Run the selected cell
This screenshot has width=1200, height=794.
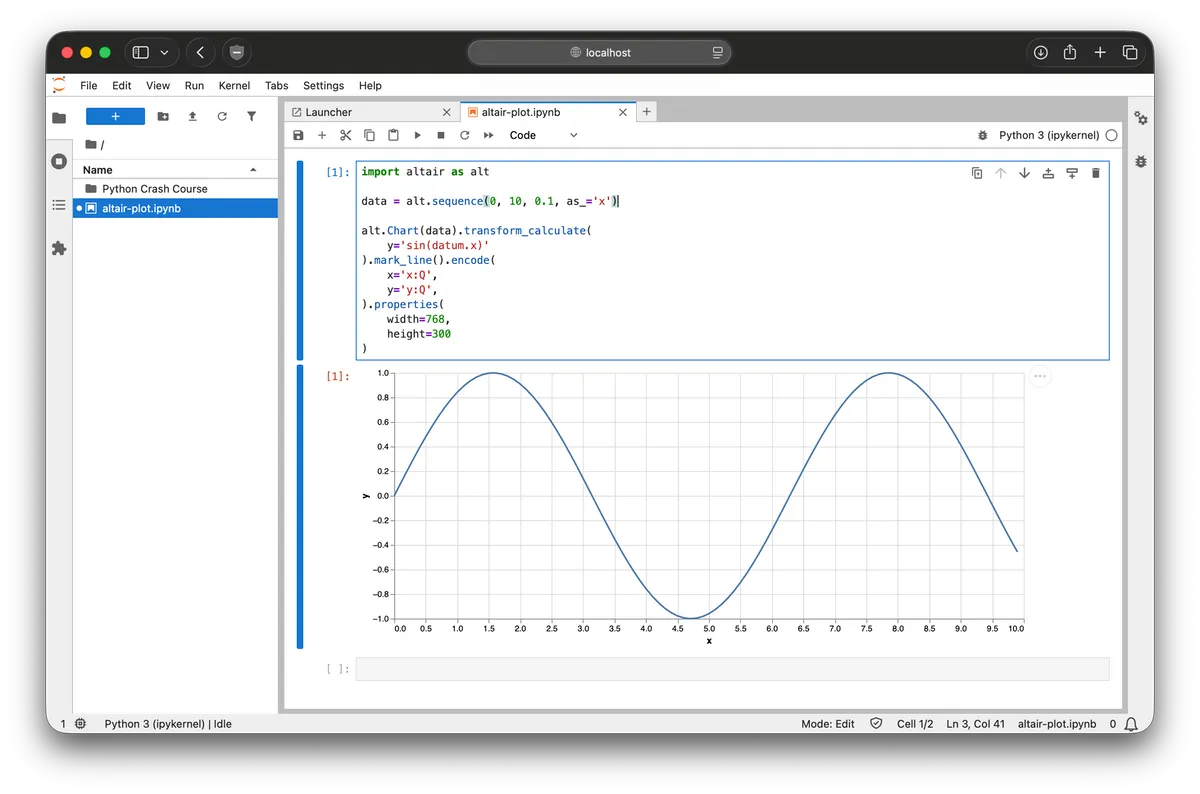point(417,135)
